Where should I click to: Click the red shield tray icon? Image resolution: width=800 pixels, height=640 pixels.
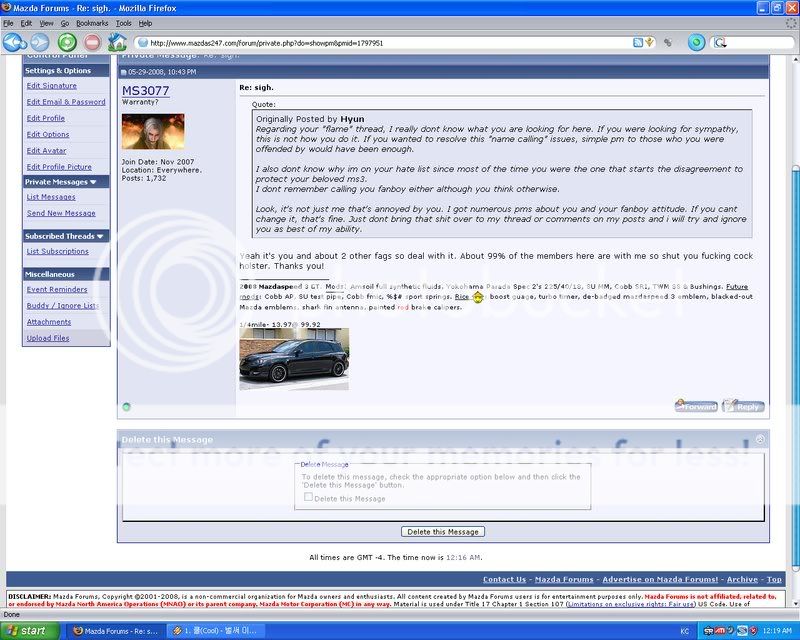click(753, 631)
